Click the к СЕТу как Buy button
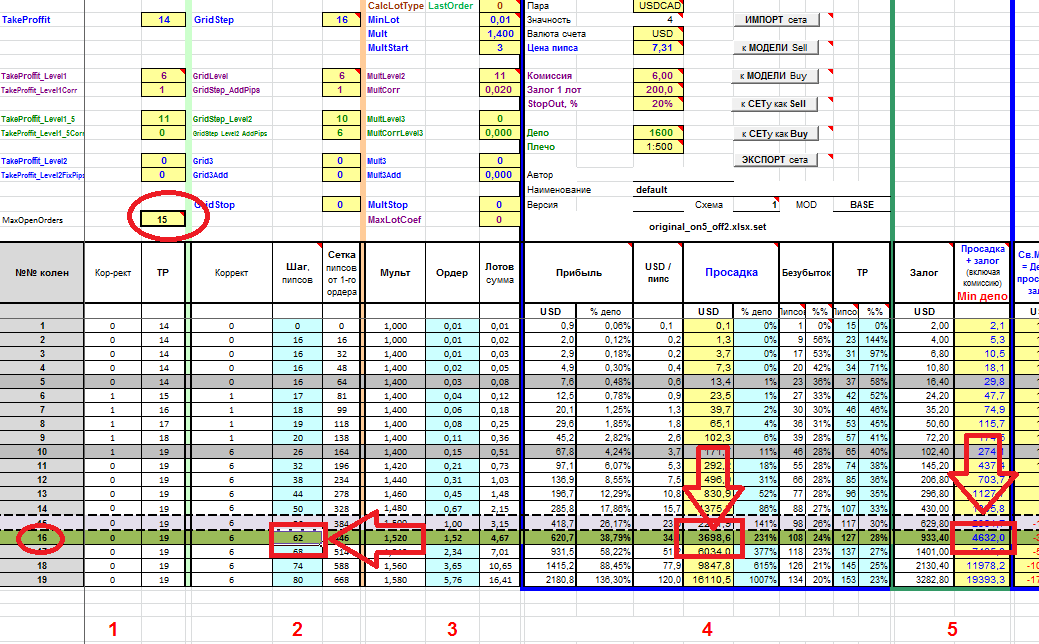Image resolution: width=1039 pixels, height=644 pixels. pyautogui.click(x=775, y=134)
